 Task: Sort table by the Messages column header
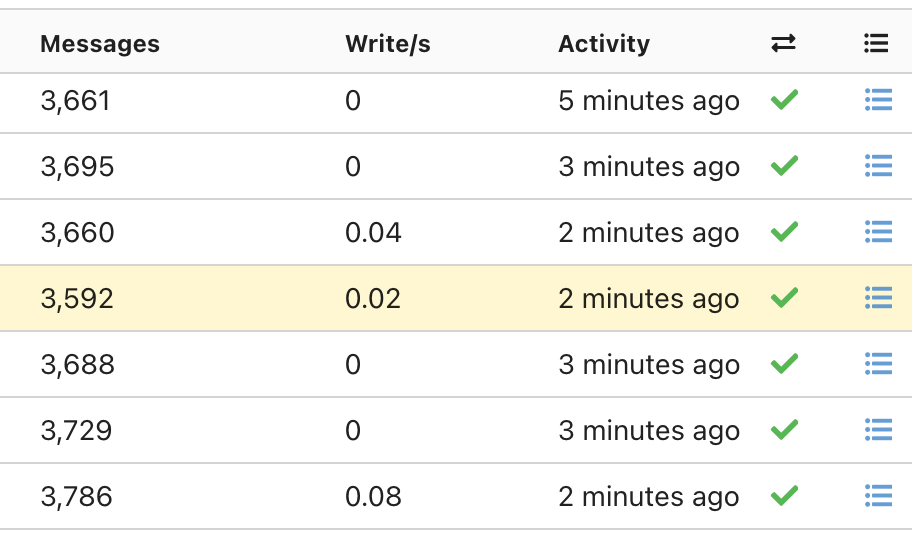(x=100, y=44)
